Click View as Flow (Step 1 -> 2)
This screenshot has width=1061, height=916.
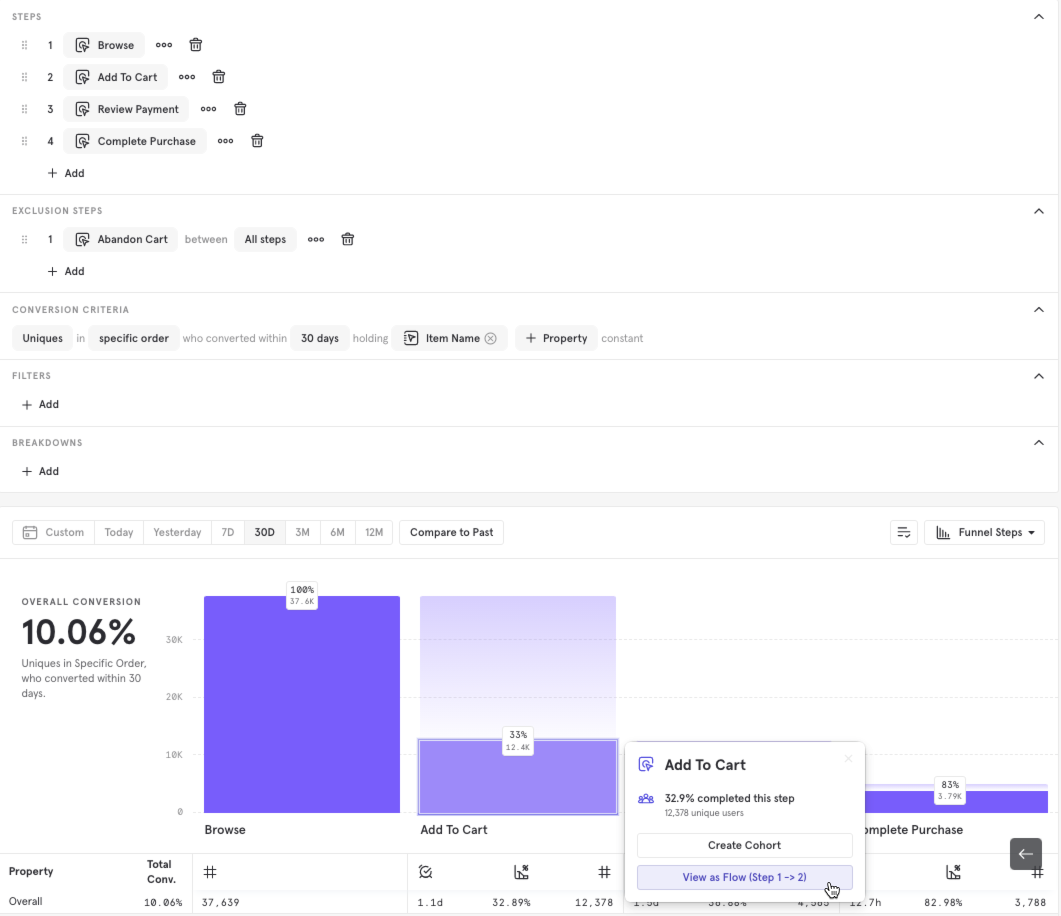click(x=743, y=877)
